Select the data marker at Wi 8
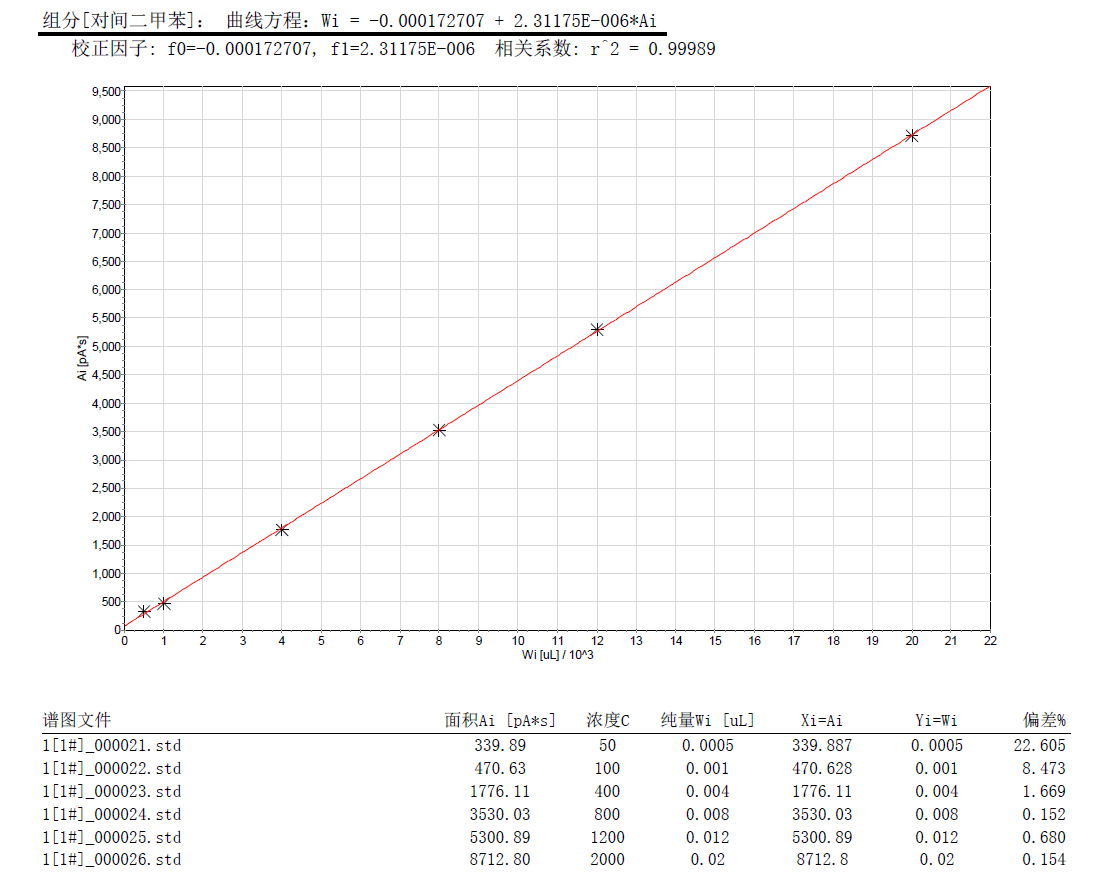 (x=439, y=430)
